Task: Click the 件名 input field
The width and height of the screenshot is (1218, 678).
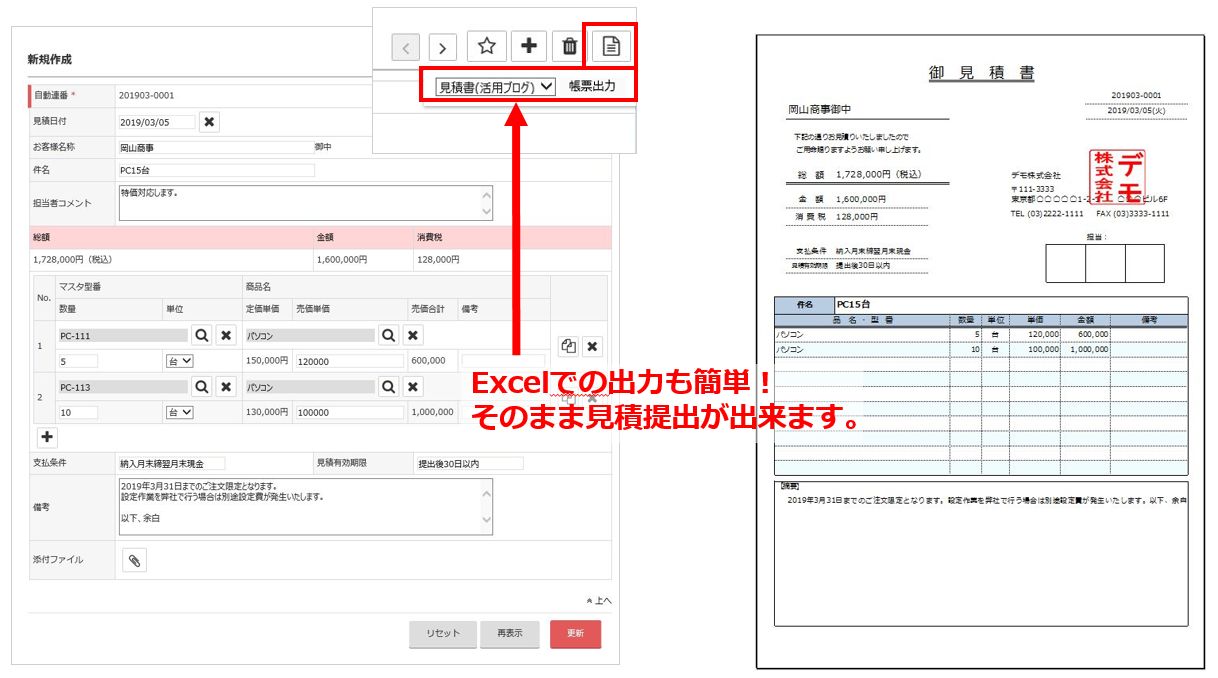Action: (216, 171)
